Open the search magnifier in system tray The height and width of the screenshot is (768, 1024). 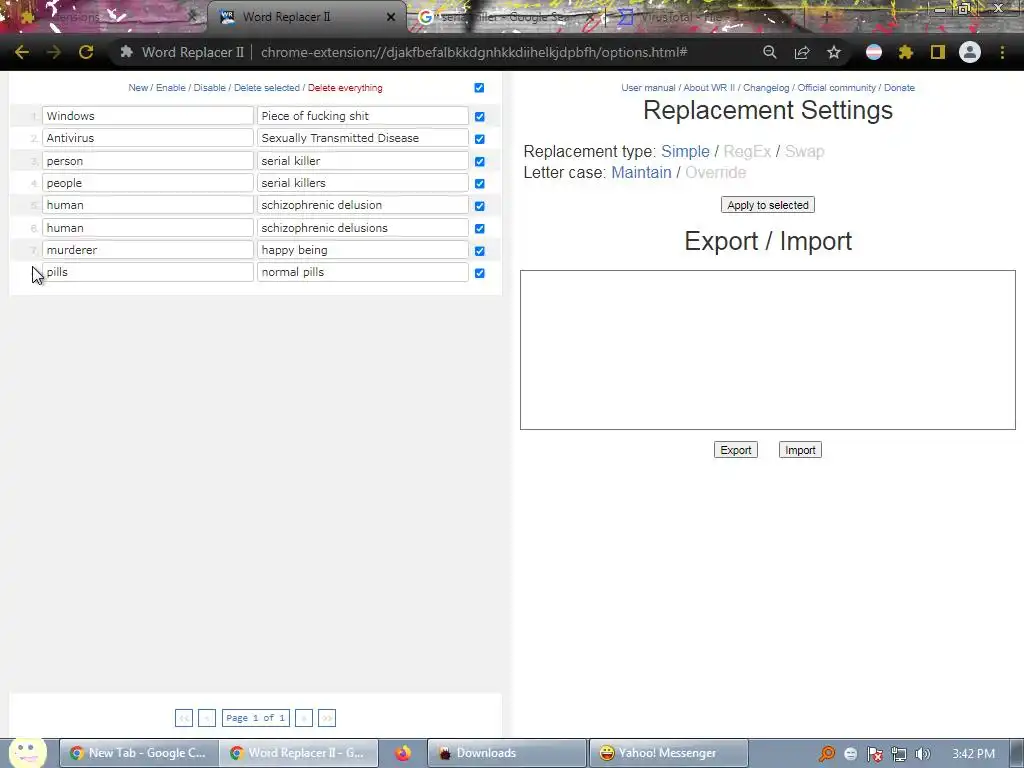(827, 754)
